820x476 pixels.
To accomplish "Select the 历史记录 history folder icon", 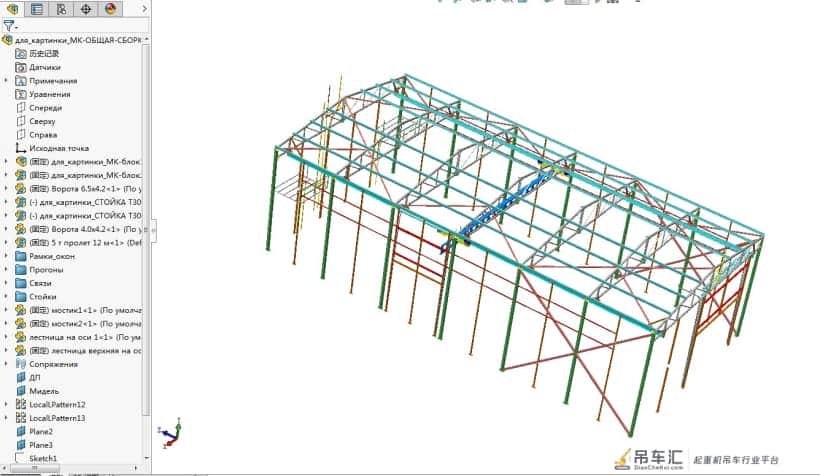I will pyautogui.click(x=21, y=53).
